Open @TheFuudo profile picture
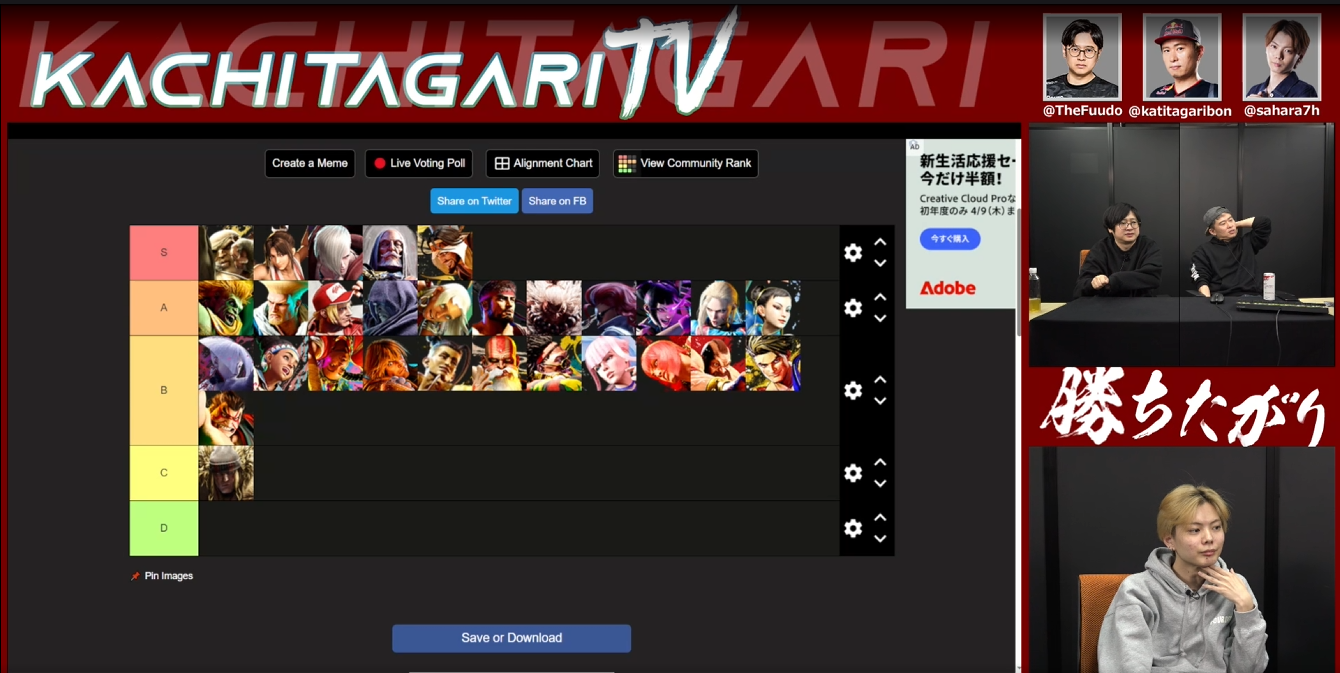This screenshot has width=1340, height=673. click(1082, 57)
